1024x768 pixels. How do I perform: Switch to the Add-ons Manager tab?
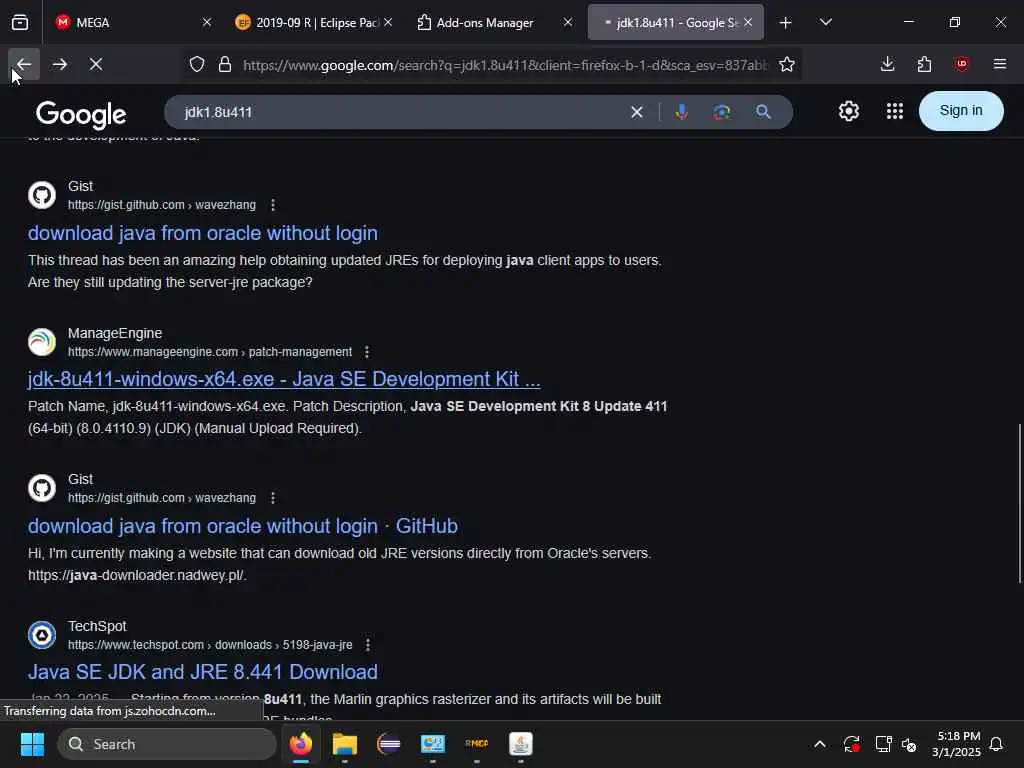click(x=495, y=23)
